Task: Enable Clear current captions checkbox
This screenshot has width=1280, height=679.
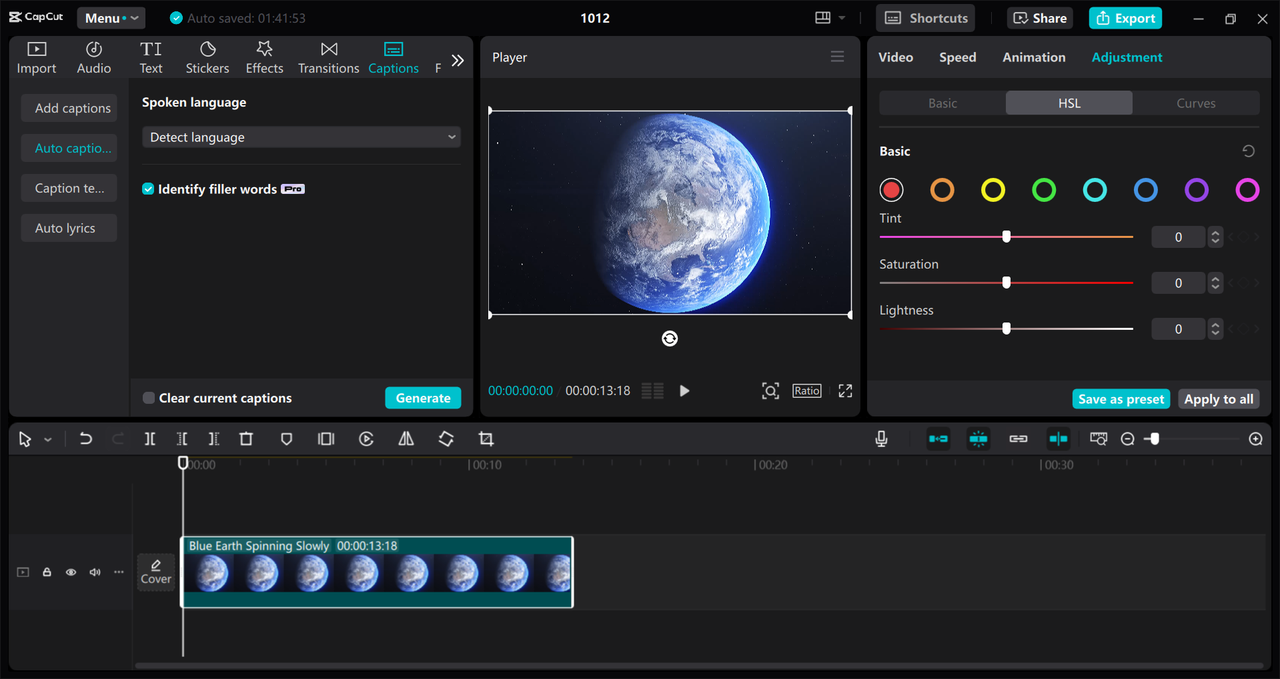Action: [x=149, y=398]
